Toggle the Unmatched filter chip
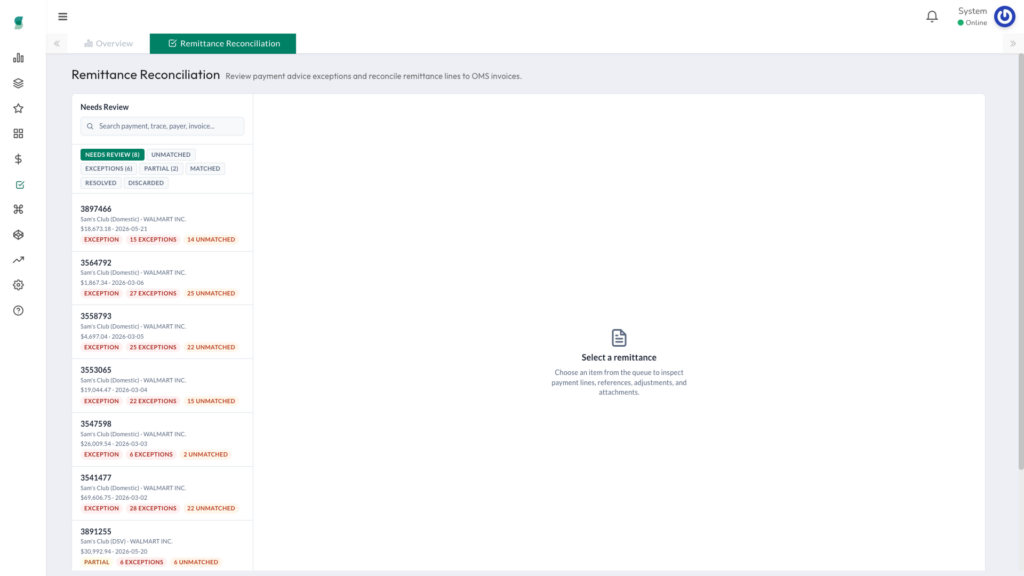This screenshot has width=1024, height=576. pos(171,155)
